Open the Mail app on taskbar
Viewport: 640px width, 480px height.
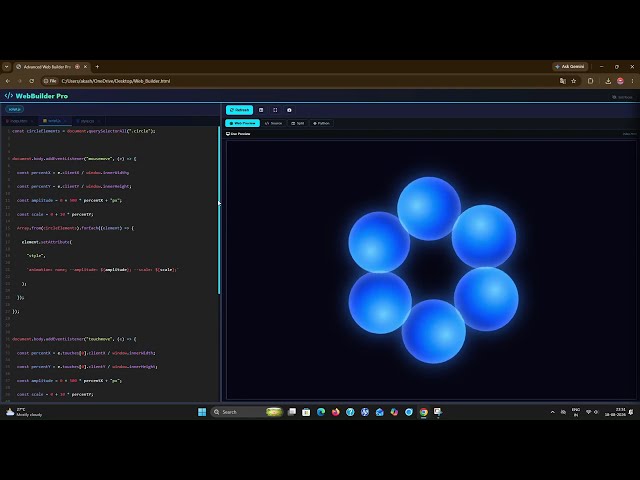pos(380,412)
